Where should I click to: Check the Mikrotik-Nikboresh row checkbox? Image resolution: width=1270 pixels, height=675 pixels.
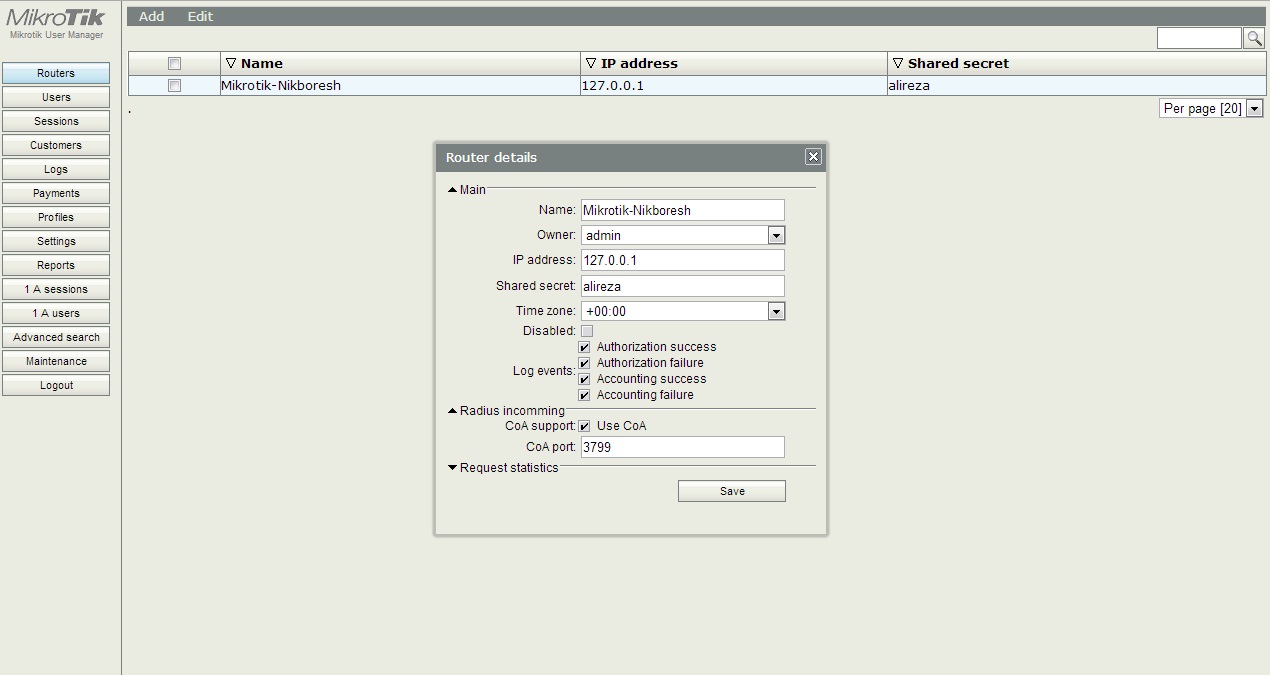tap(174, 86)
